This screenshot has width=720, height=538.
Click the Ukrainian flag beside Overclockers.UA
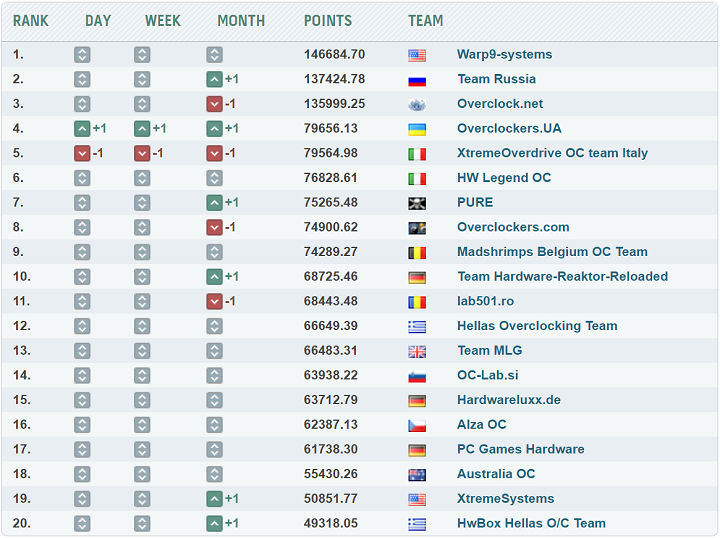(x=417, y=129)
